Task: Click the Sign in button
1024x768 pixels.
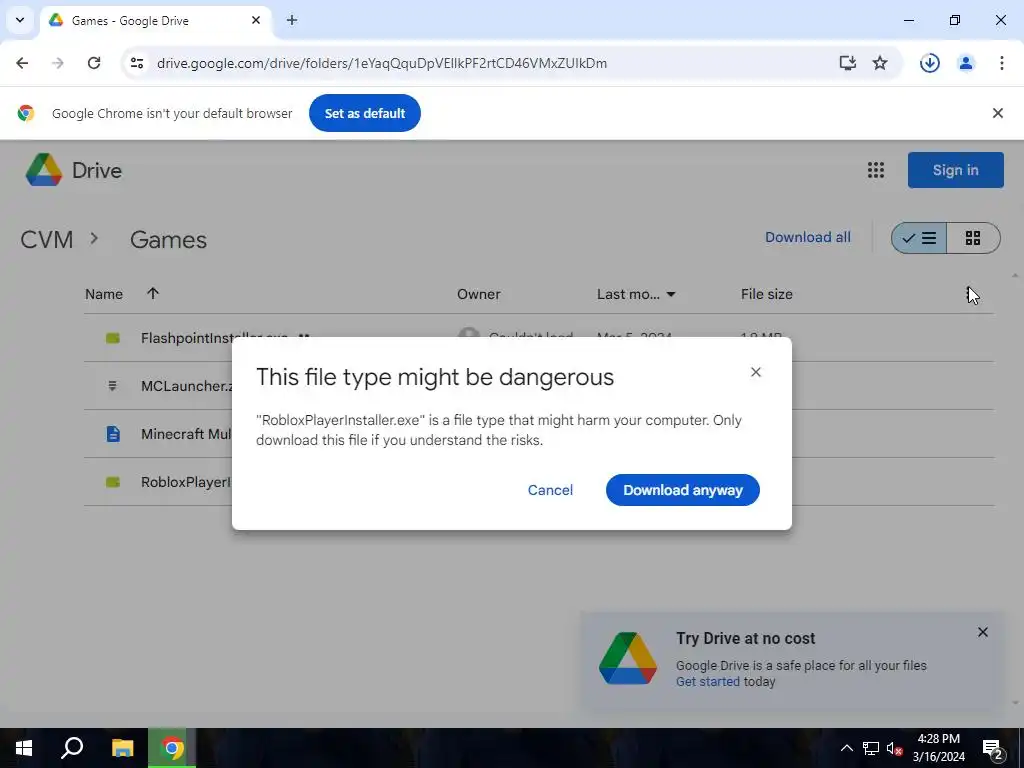Action: (x=955, y=170)
